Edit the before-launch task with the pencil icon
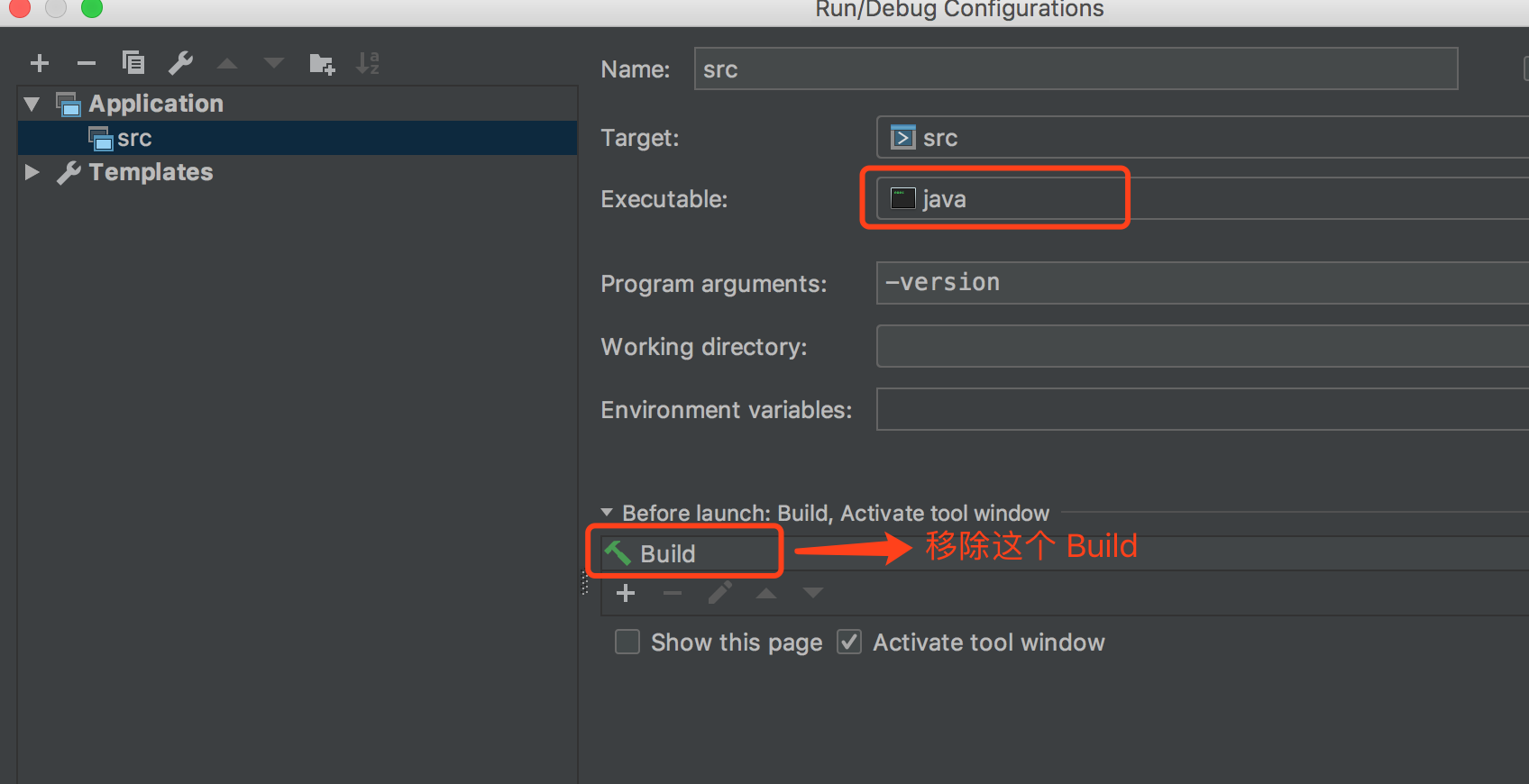This screenshot has width=1529, height=784. [719, 593]
